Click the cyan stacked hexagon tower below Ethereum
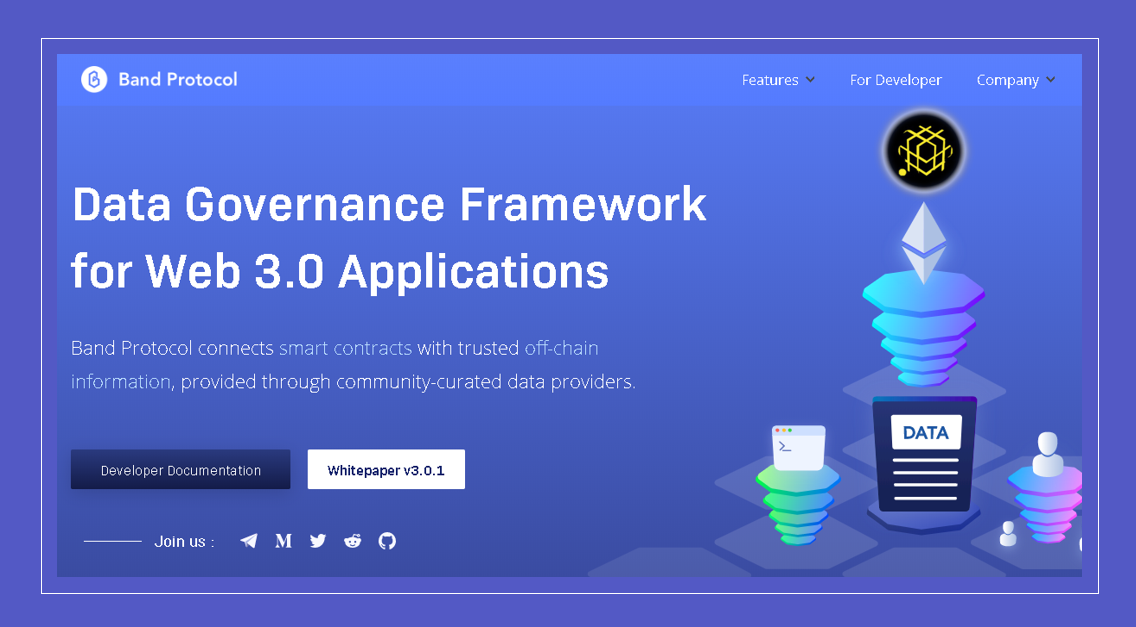The width and height of the screenshot is (1136, 627). coord(924,330)
